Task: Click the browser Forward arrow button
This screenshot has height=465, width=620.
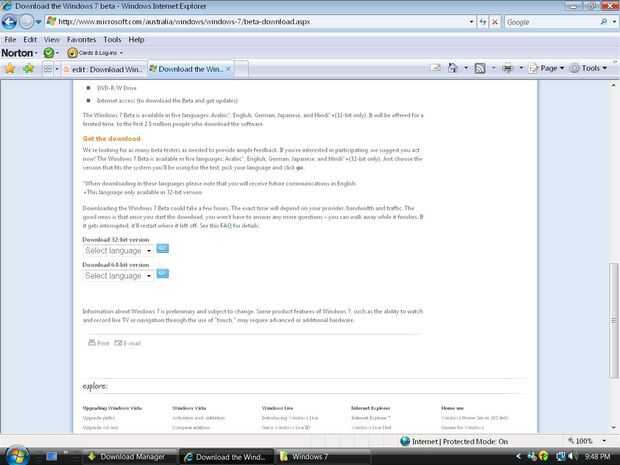Action: click(x=26, y=22)
